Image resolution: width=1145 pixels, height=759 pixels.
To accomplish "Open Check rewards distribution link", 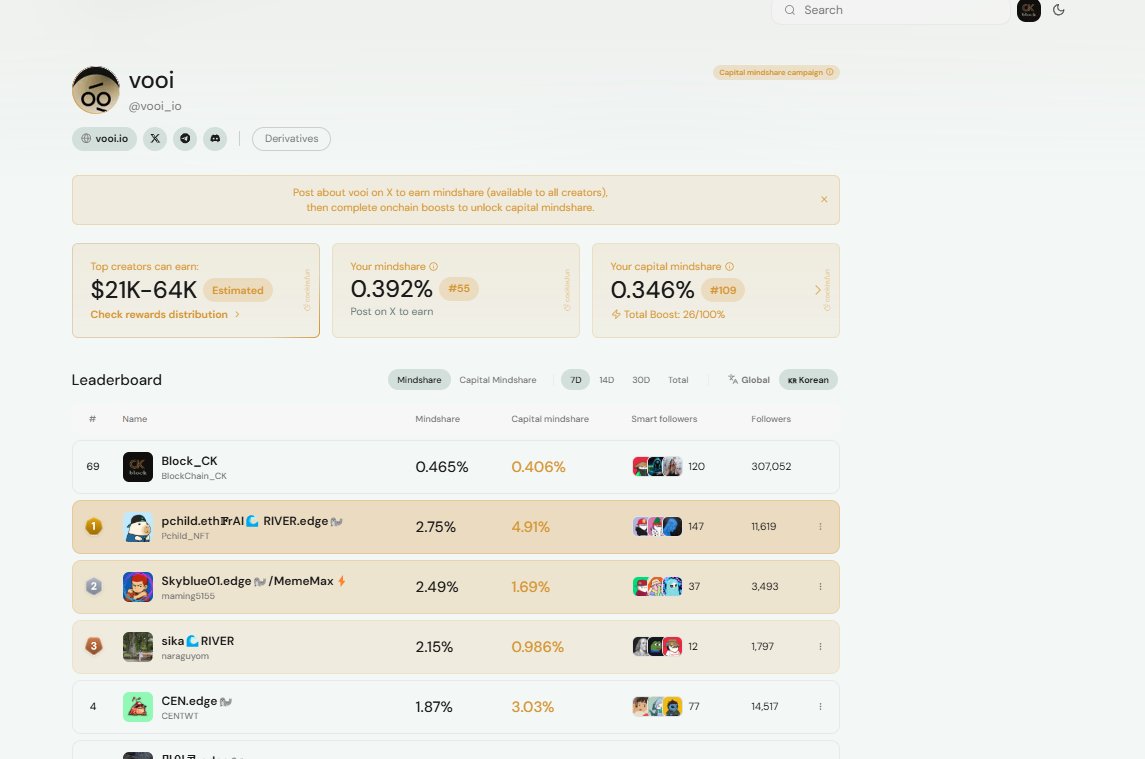I will tap(165, 314).
